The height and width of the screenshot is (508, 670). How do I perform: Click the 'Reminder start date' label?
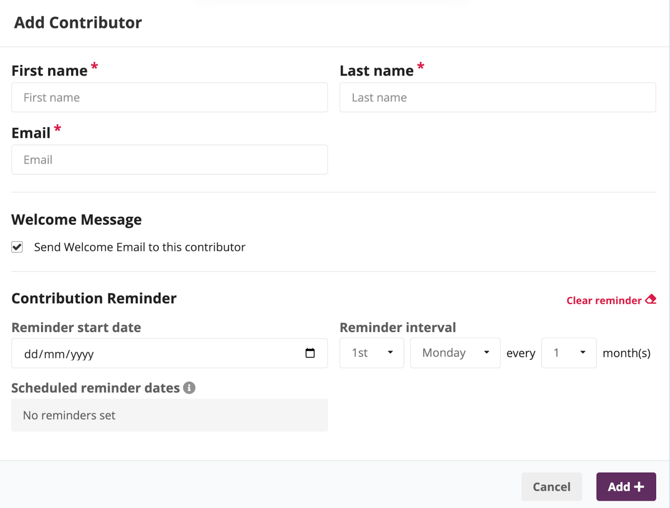click(76, 327)
